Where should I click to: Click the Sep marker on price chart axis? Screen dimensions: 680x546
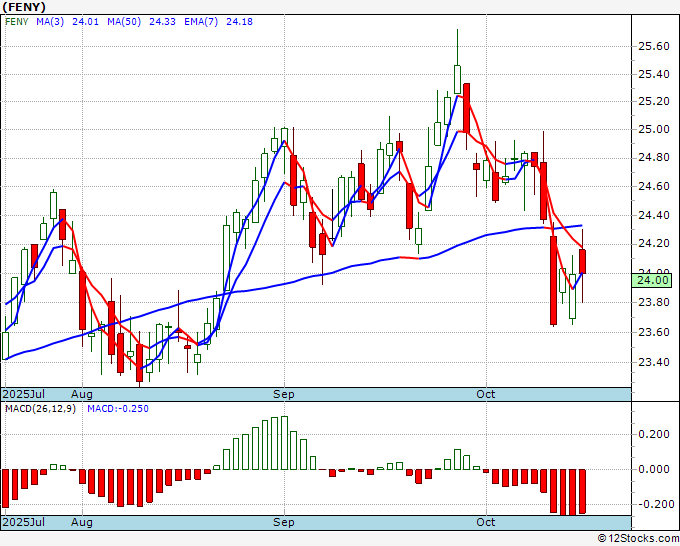(285, 394)
